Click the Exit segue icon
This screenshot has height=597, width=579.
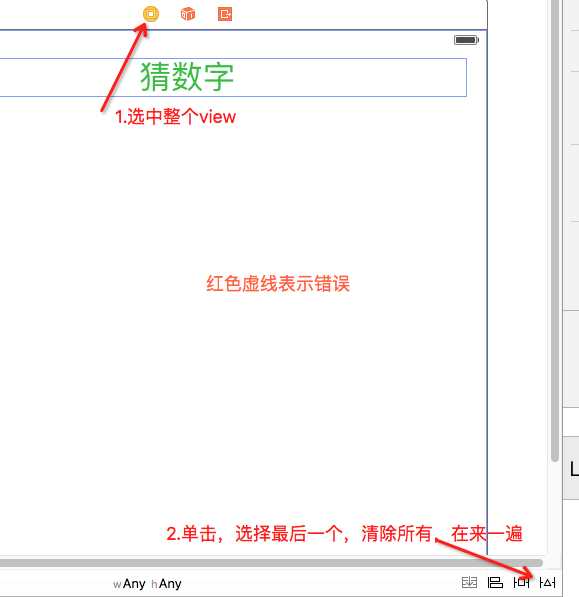coord(225,14)
